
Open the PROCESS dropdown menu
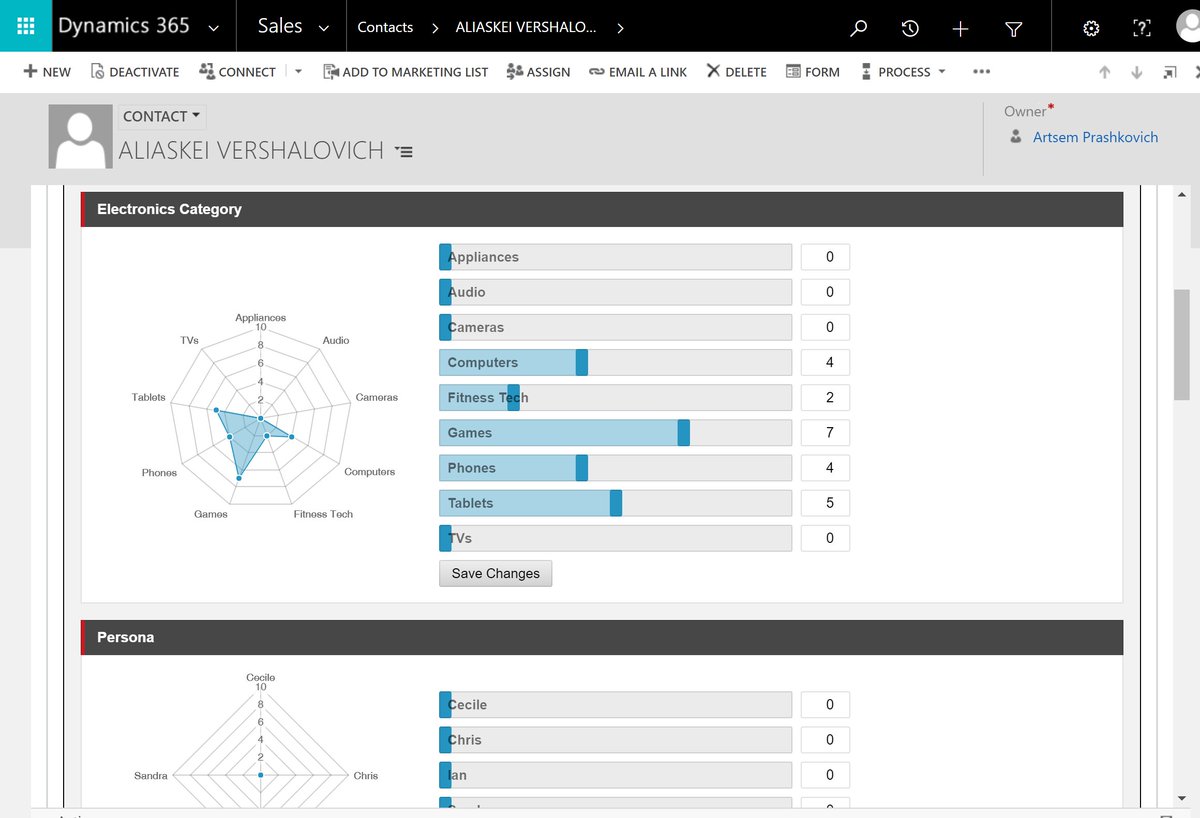[x=902, y=72]
